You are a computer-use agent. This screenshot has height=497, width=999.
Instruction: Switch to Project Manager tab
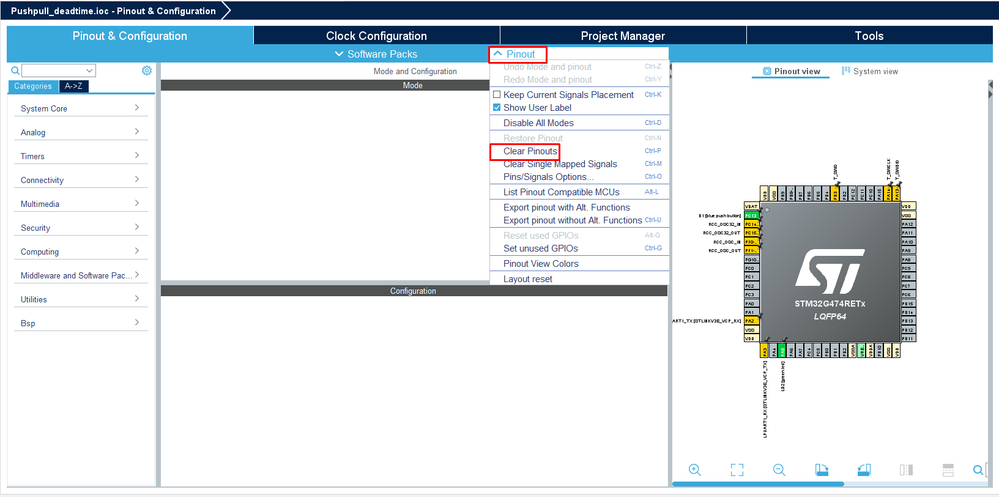coord(622,36)
